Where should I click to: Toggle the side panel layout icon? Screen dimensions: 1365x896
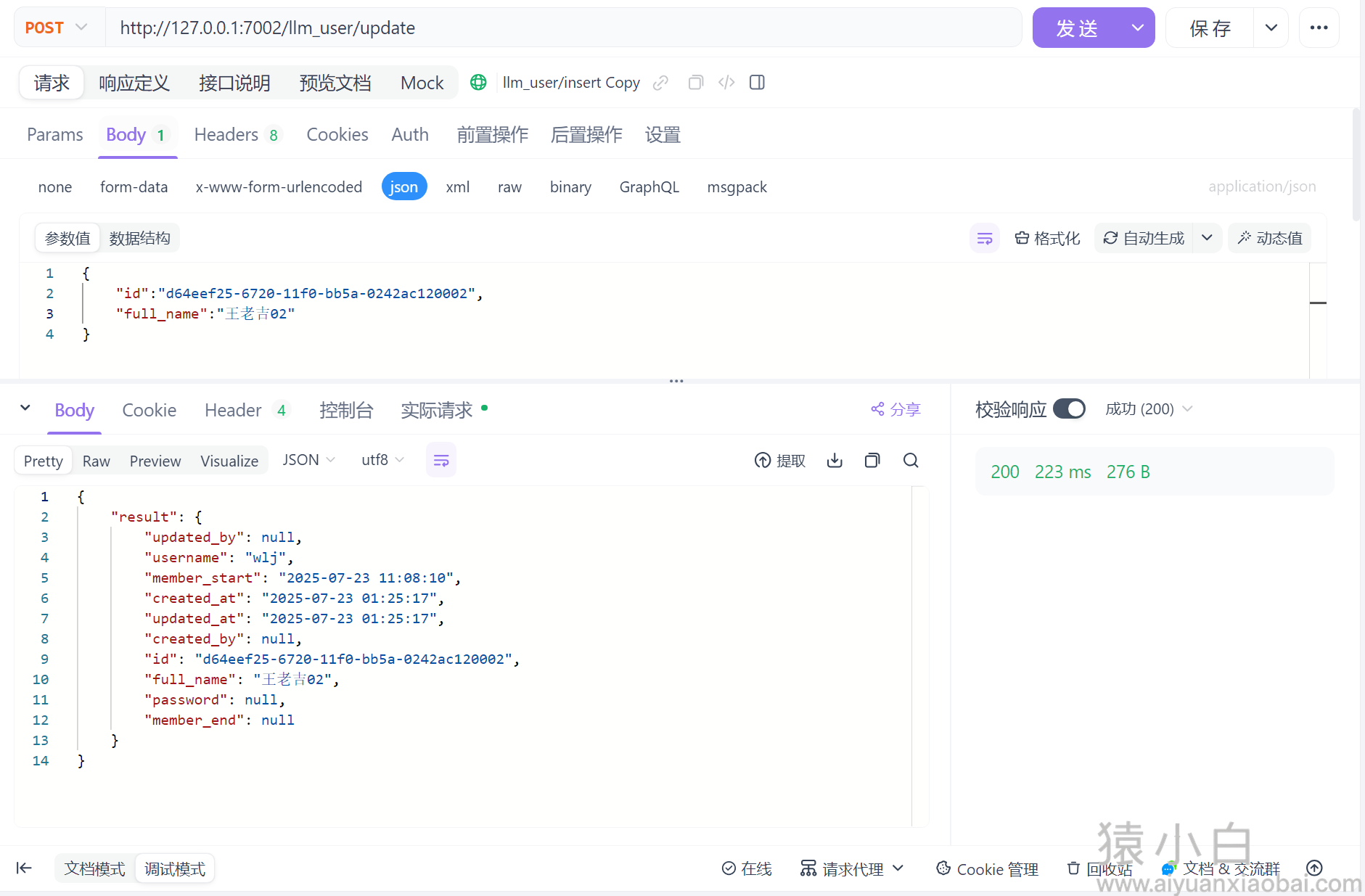pos(757,83)
